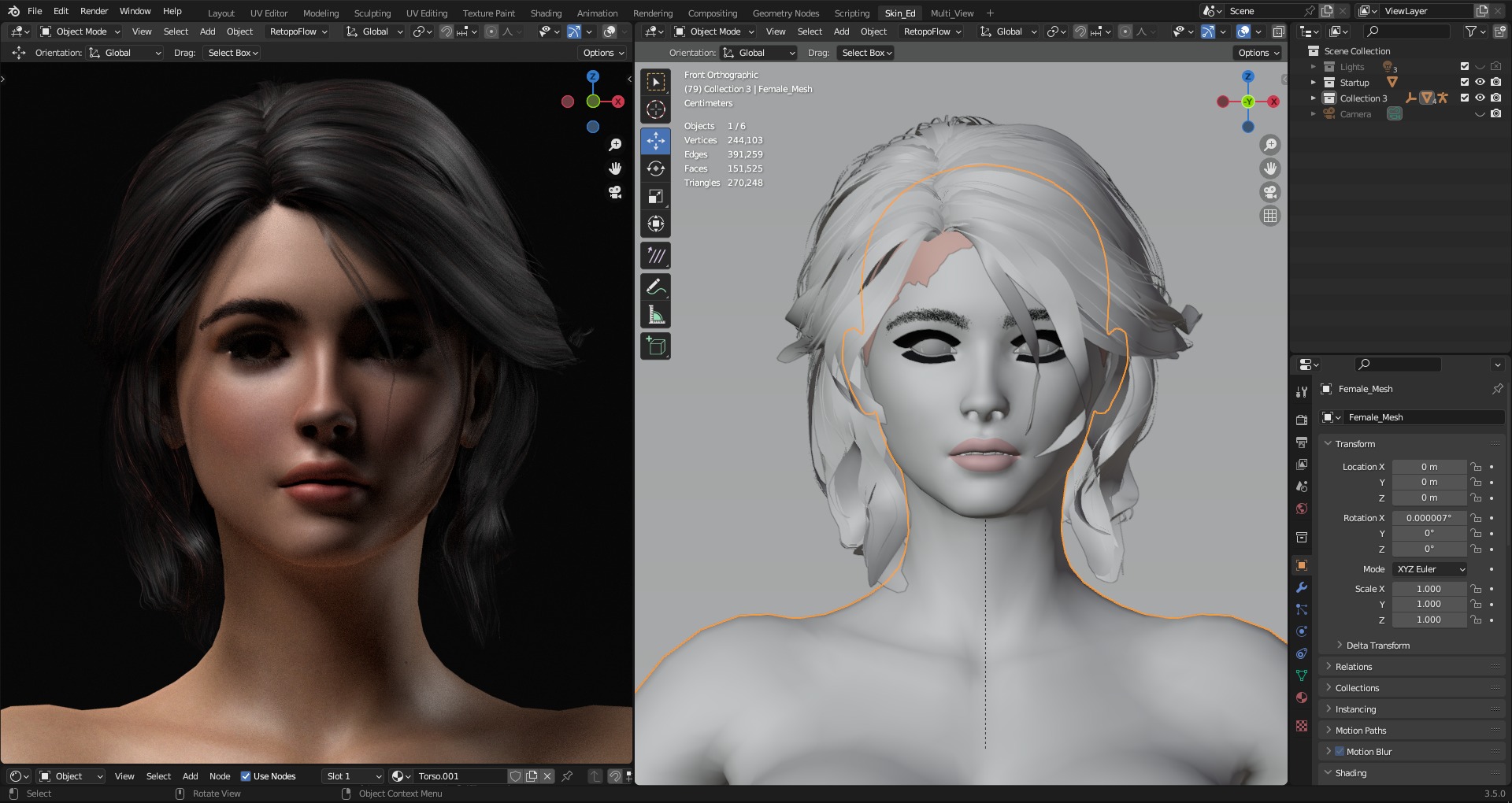Click the pan hand icon in the right viewport
The image size is (1512, 803).
pyautogui.click(x=1269, y=168)
